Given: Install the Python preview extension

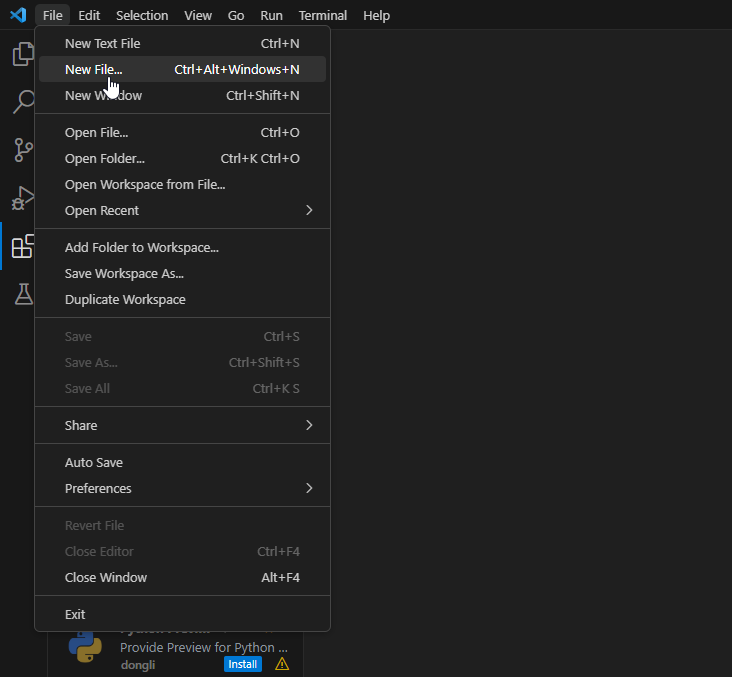Looking at the screenshot, I should [x=242, y=664].
